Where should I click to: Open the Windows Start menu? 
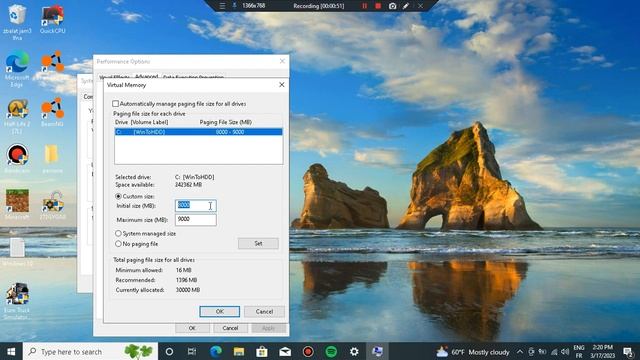11,351
